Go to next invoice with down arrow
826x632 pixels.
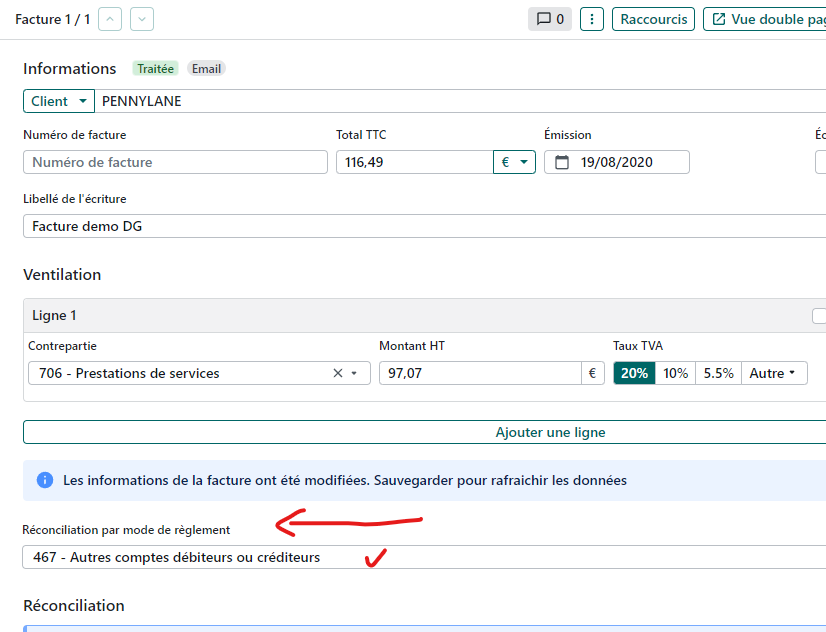[142, 19]
